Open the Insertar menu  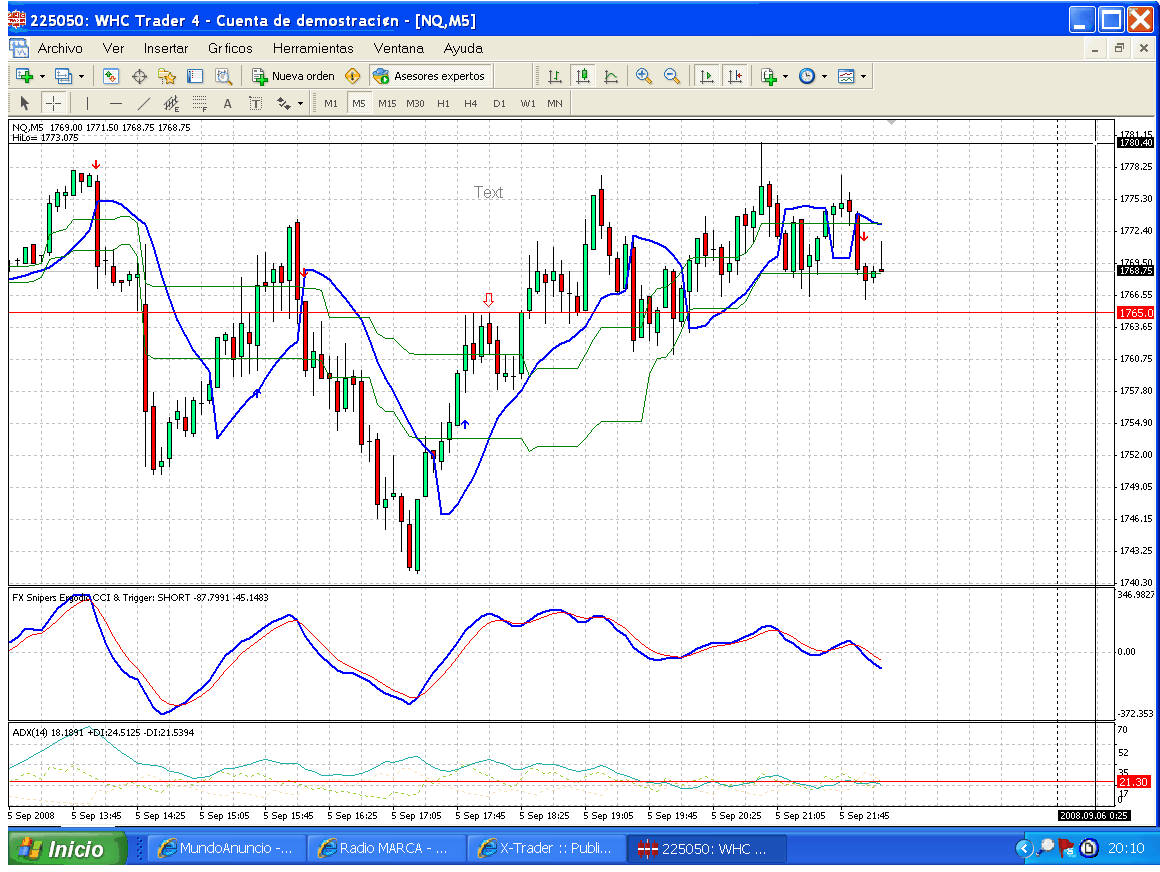[165, 48]
